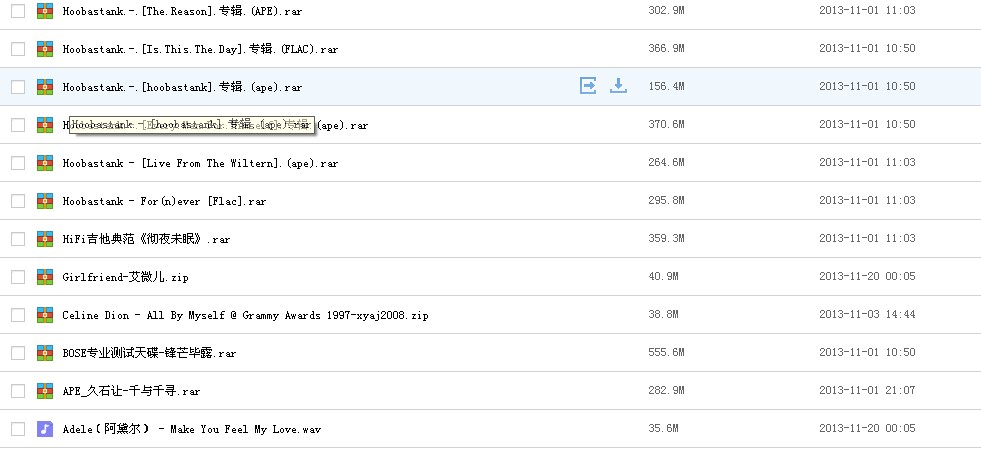Click the 40.9M size value
Screen dimensions: 981x449
[x=663, y=276]
